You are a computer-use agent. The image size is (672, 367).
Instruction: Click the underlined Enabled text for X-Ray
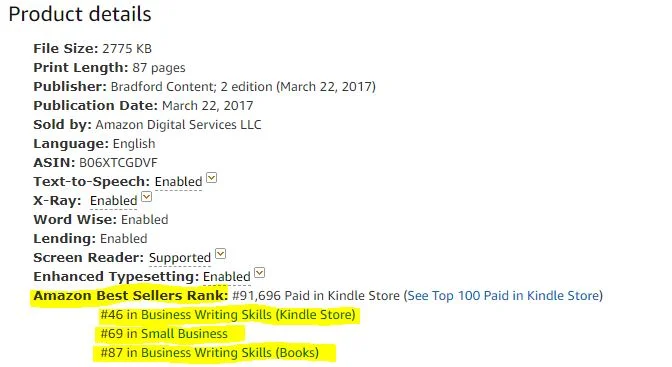[x=114, y=201]
